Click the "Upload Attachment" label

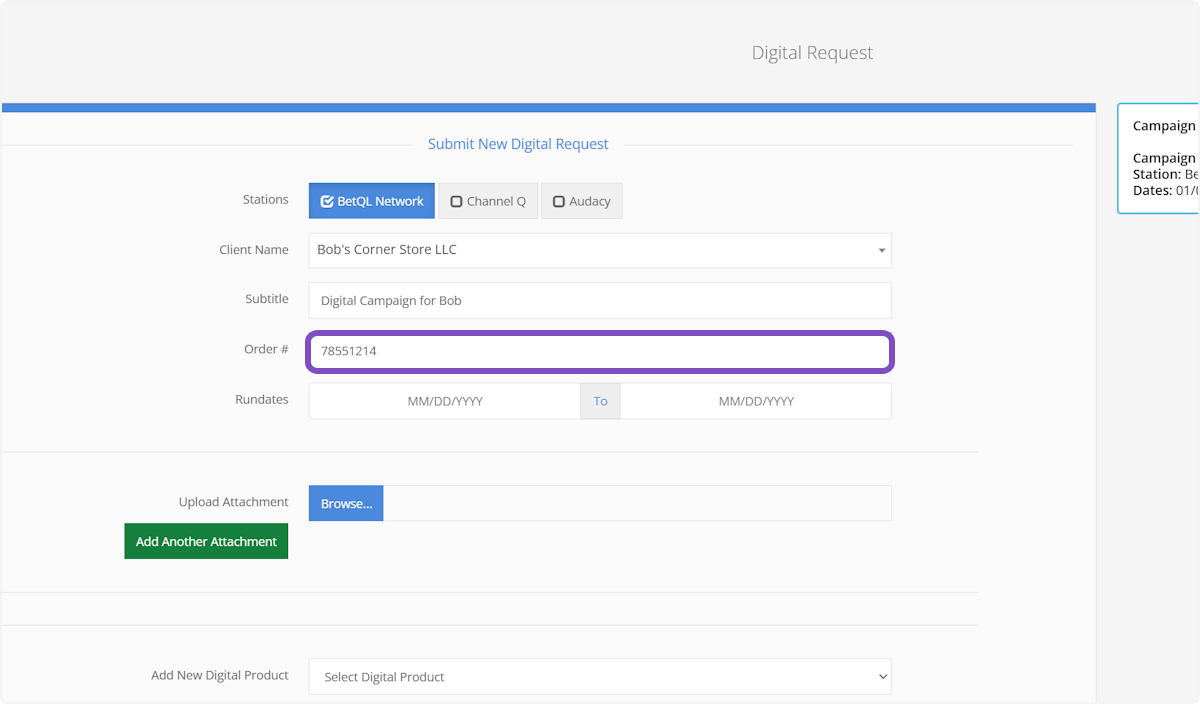point(233,502)
